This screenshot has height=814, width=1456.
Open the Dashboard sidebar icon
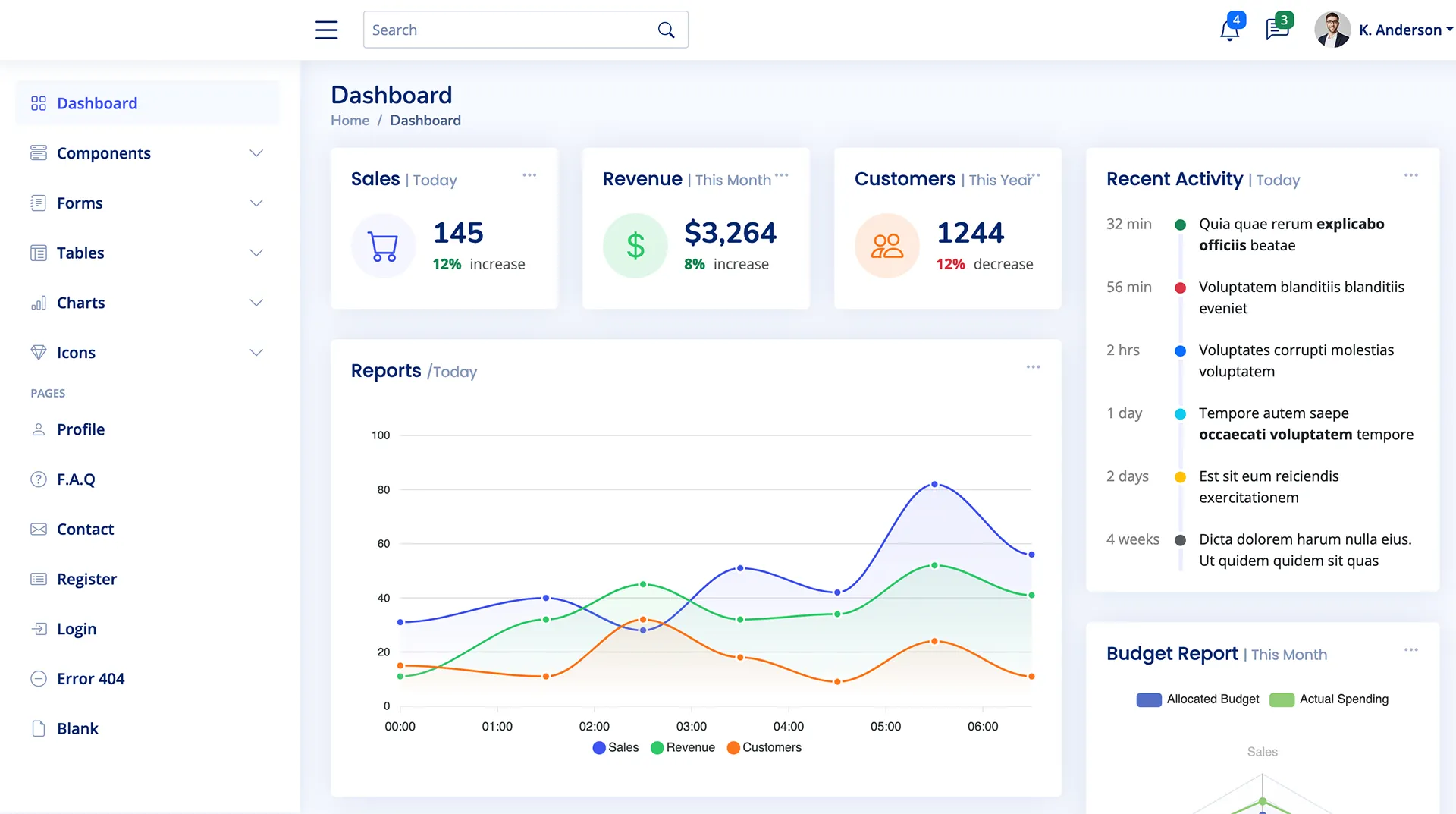tap(39, 102)
